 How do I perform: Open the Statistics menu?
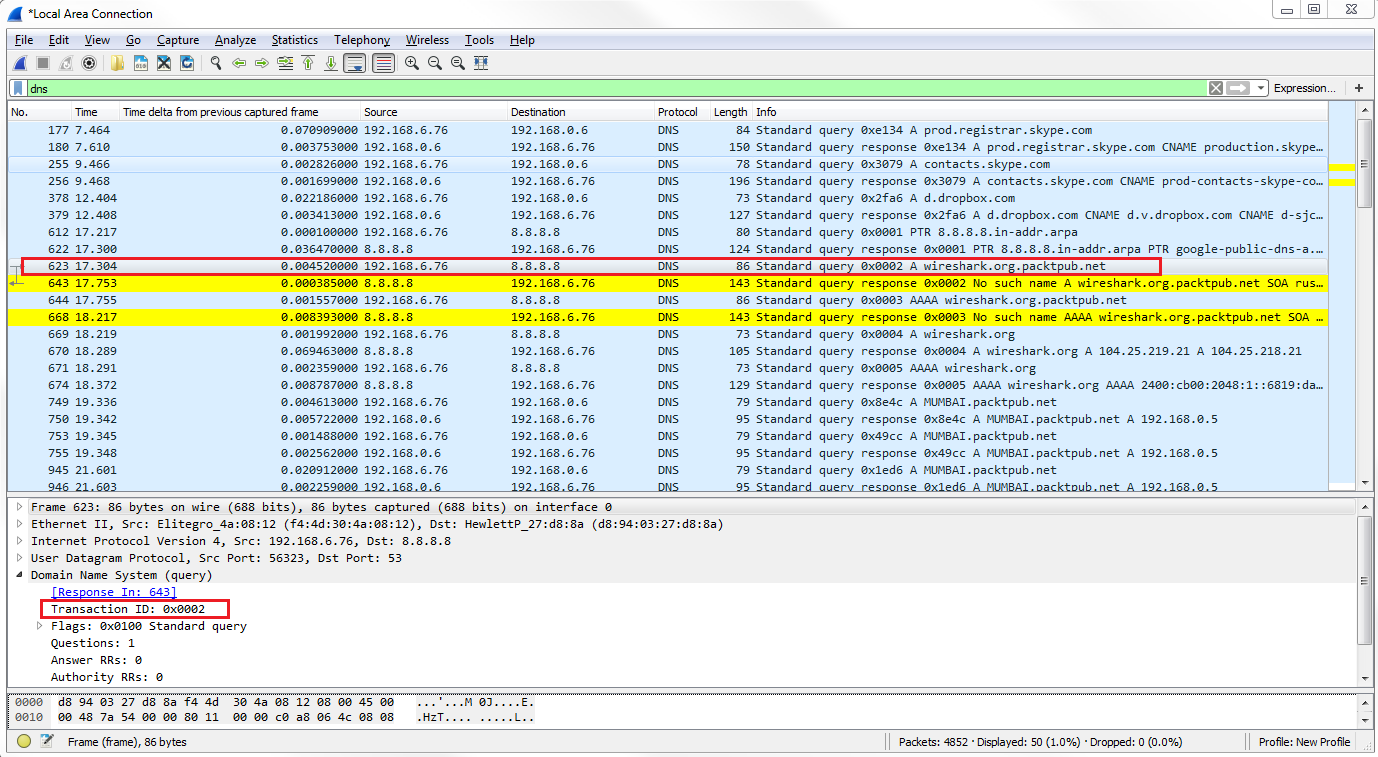click(294, 40)
